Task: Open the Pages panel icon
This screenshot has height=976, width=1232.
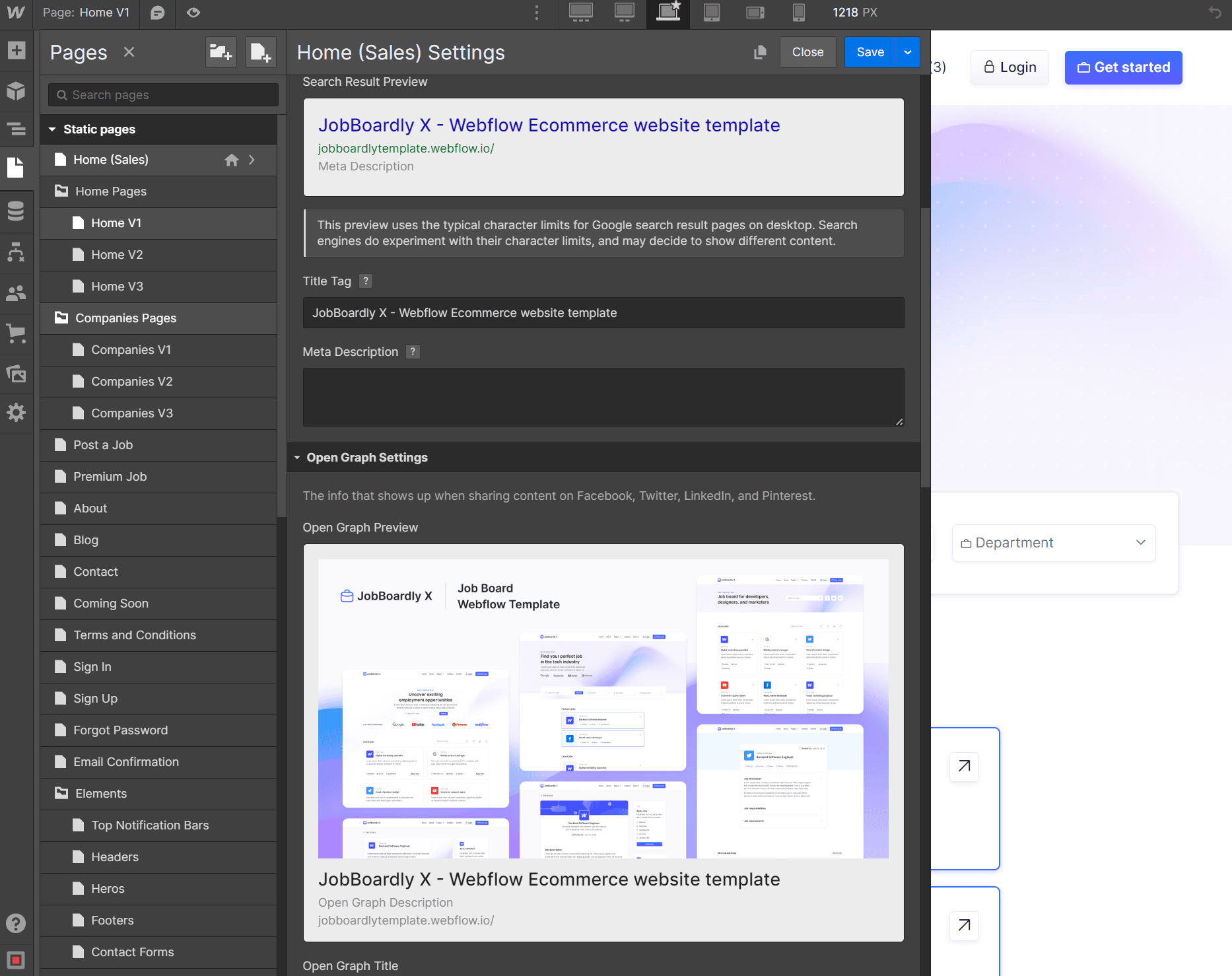Action: pyautogui.click(x=16, y=167)
